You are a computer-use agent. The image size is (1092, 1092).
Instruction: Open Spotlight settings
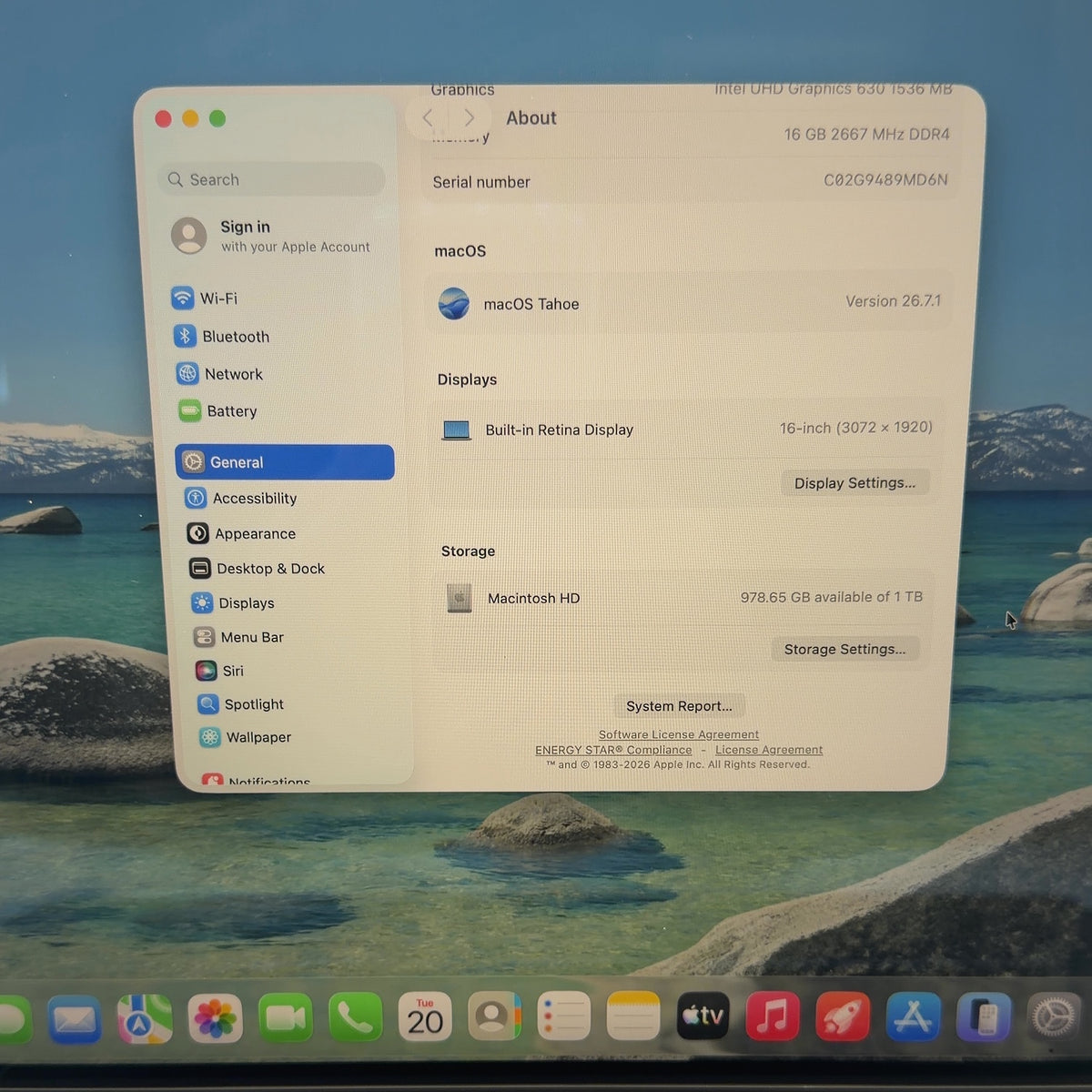241,703
